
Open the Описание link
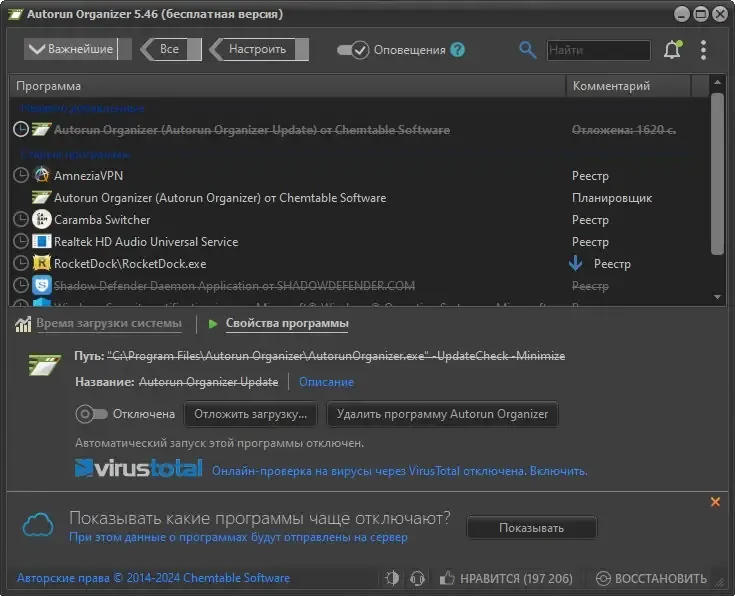tap(326, 382)
